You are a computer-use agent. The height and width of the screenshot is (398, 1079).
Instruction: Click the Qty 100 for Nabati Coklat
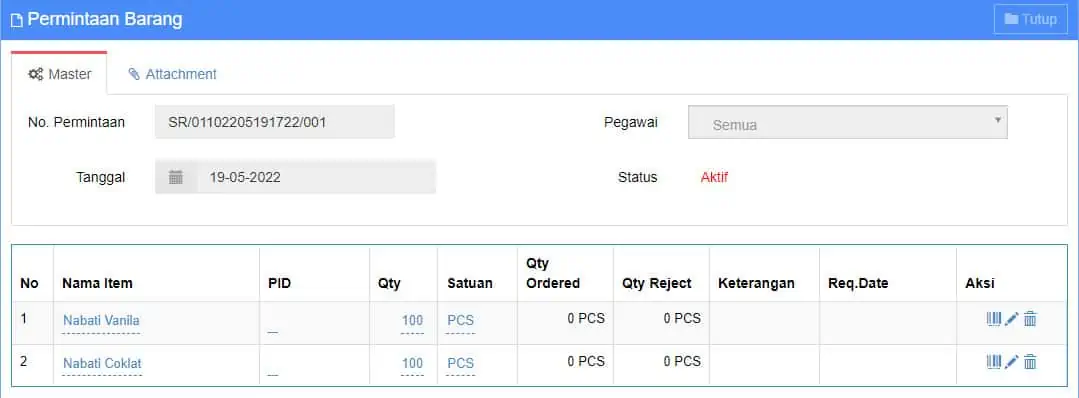(x=412, y=363)
